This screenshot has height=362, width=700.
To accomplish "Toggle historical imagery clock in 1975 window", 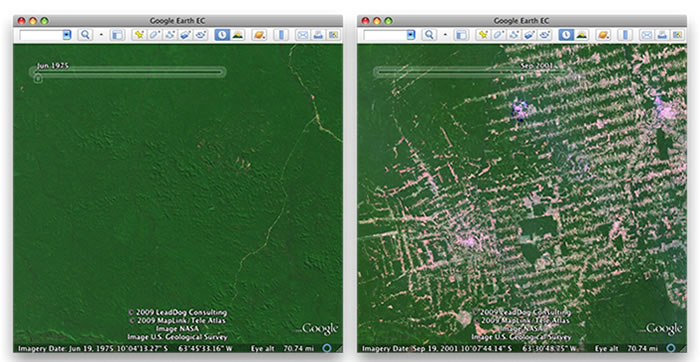I will (x=222, y=35).
